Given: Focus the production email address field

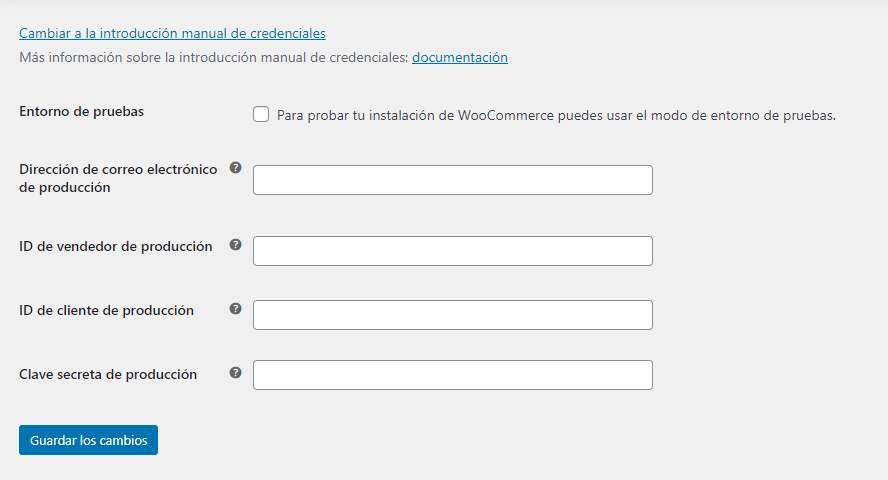Looking at the screenshot, I should point(452,180).
